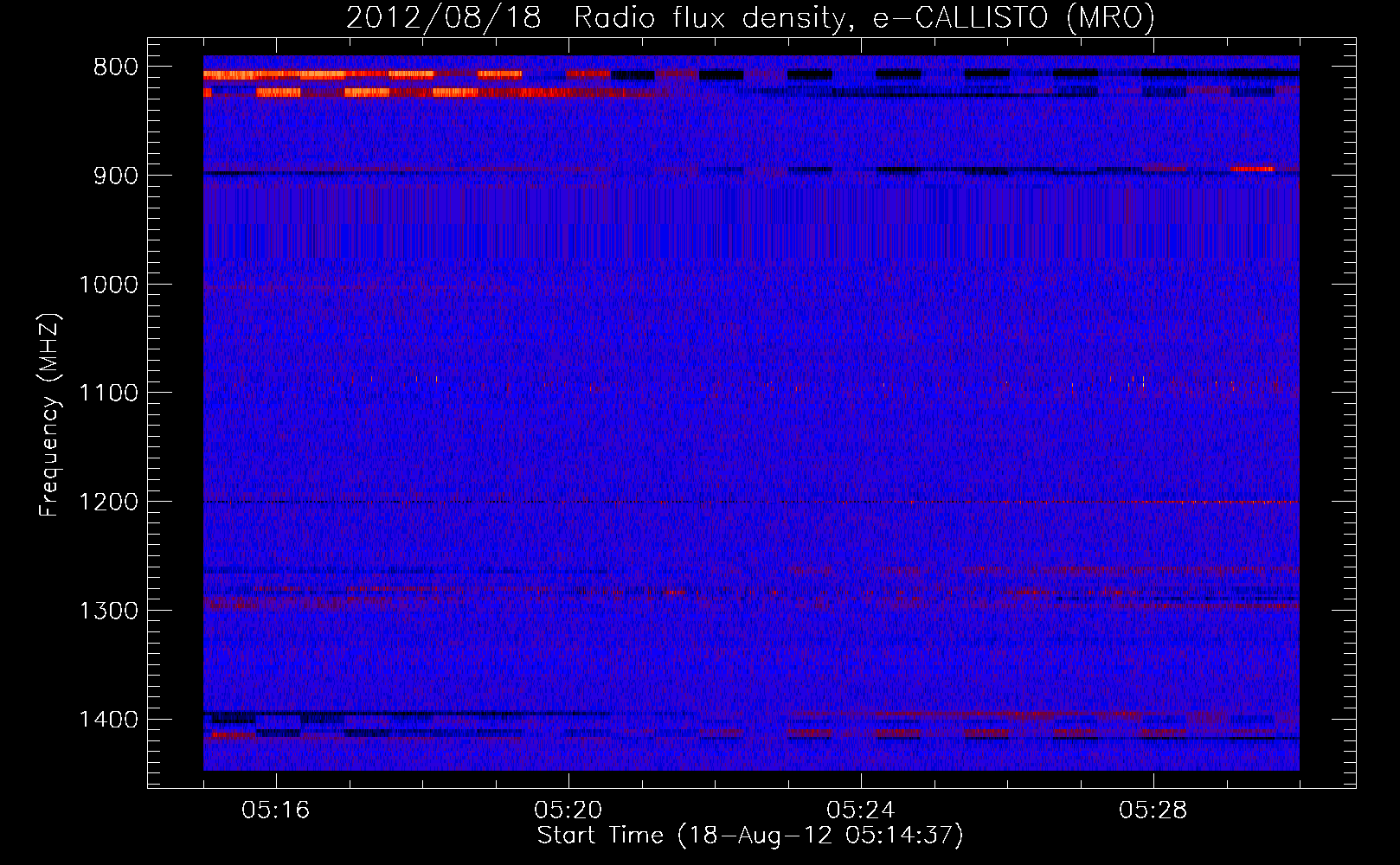Screen dimensions: 1400x865
Task: Select the 1400 frequency axis label
Action: tap(108, 720)
